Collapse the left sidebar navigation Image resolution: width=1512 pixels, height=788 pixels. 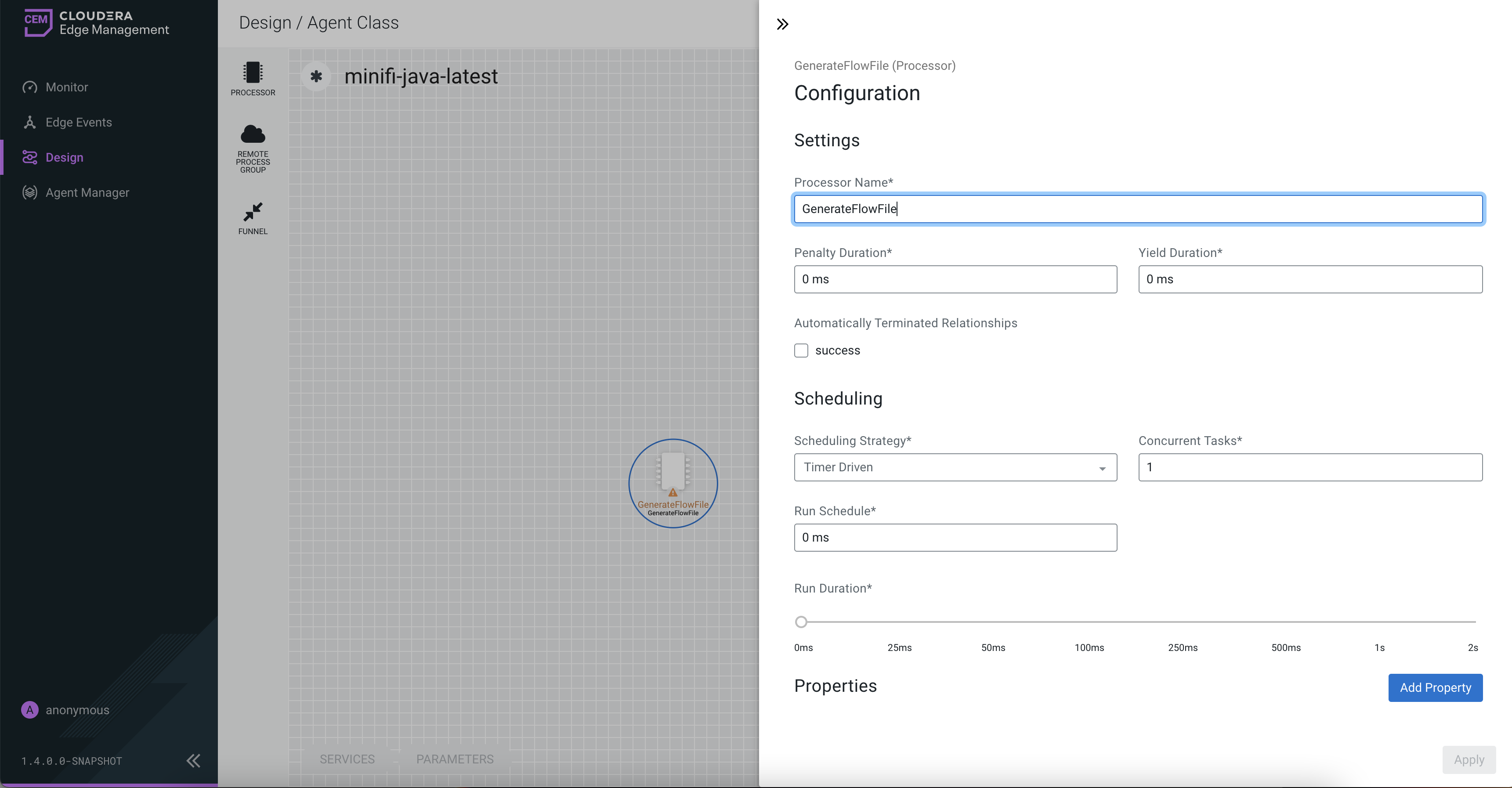[193, 760]
